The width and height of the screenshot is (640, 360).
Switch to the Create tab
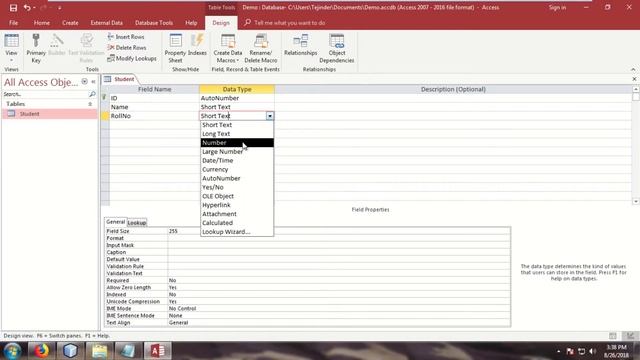(x=70, y=23)
